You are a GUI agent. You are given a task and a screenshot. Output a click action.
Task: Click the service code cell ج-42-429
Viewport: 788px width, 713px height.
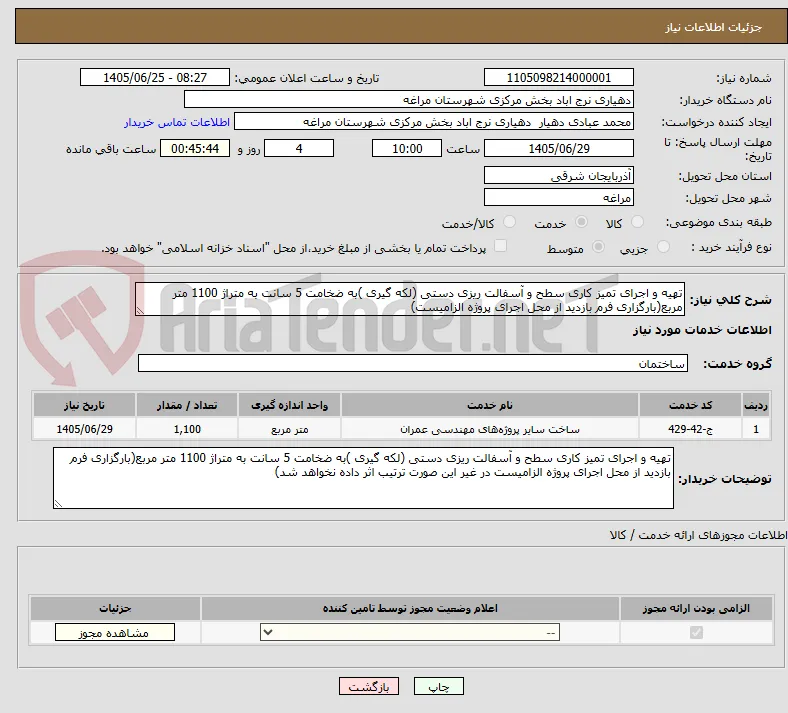click(x=691, y=429)
